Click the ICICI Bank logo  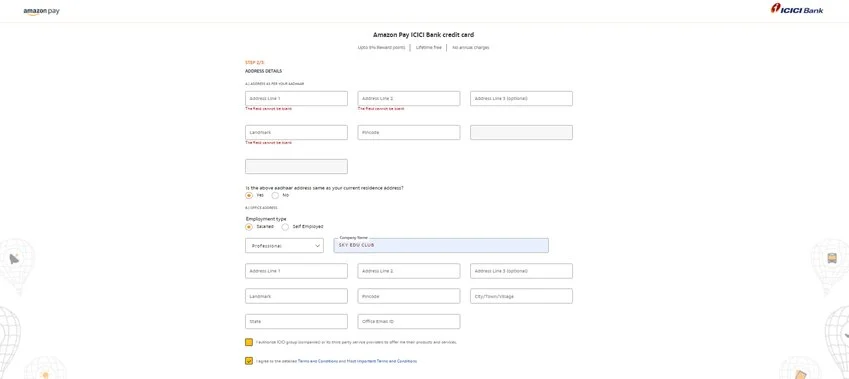pyautogui.click(x=797, y=8)
